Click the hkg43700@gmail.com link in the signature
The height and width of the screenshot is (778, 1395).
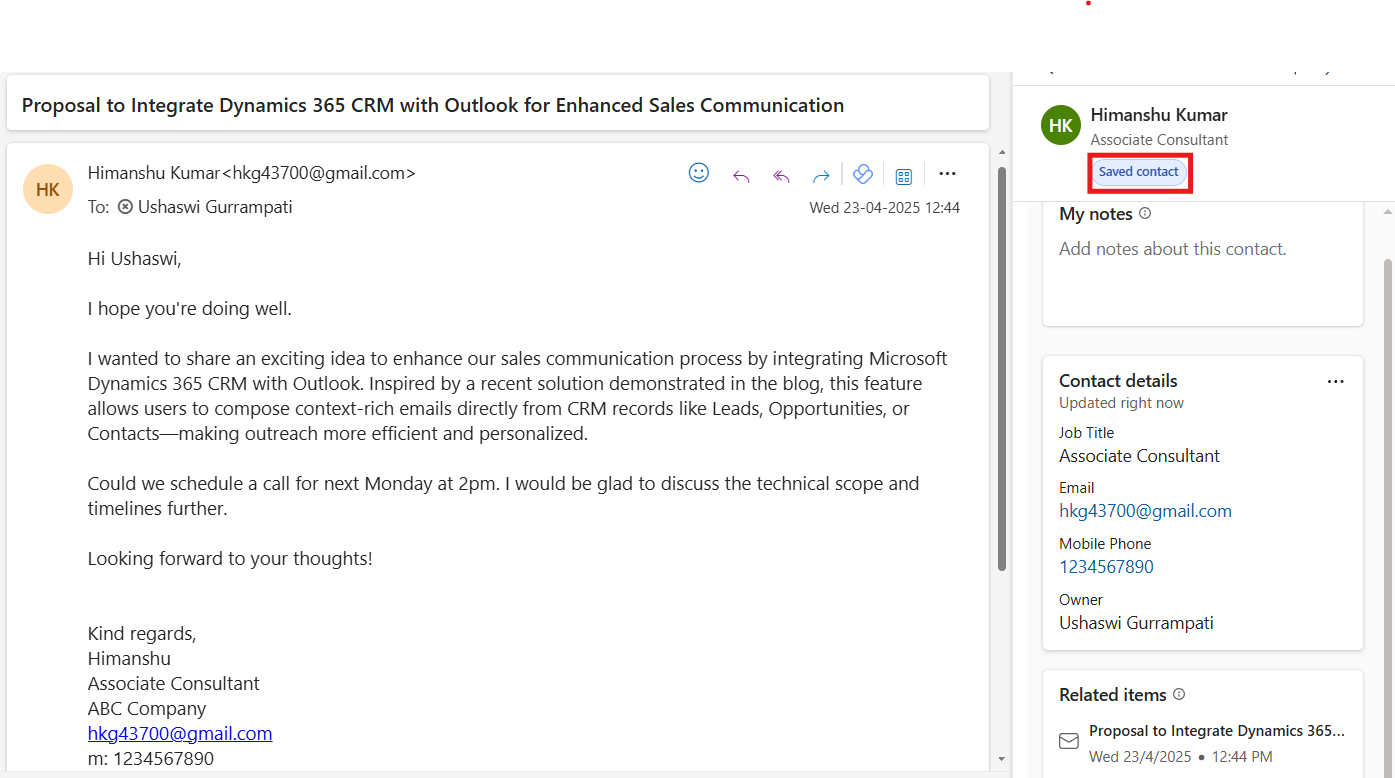180,733
